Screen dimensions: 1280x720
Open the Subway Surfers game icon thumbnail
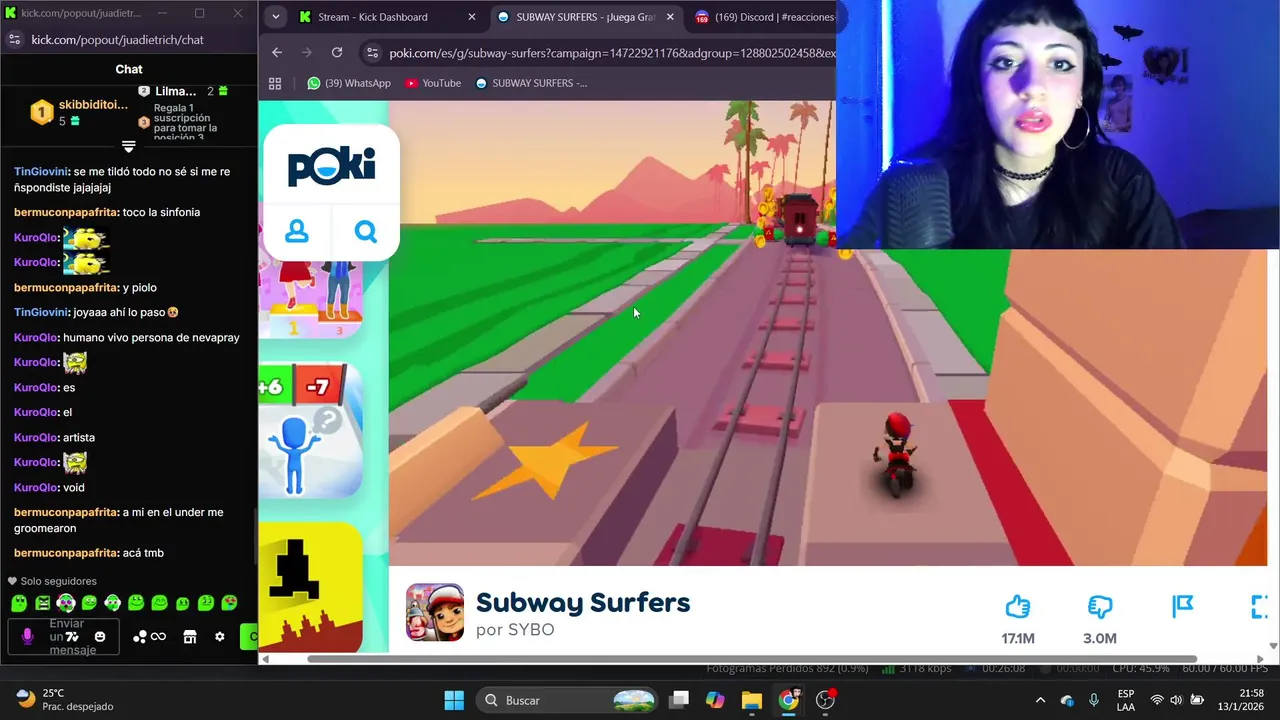pos(434,612)
